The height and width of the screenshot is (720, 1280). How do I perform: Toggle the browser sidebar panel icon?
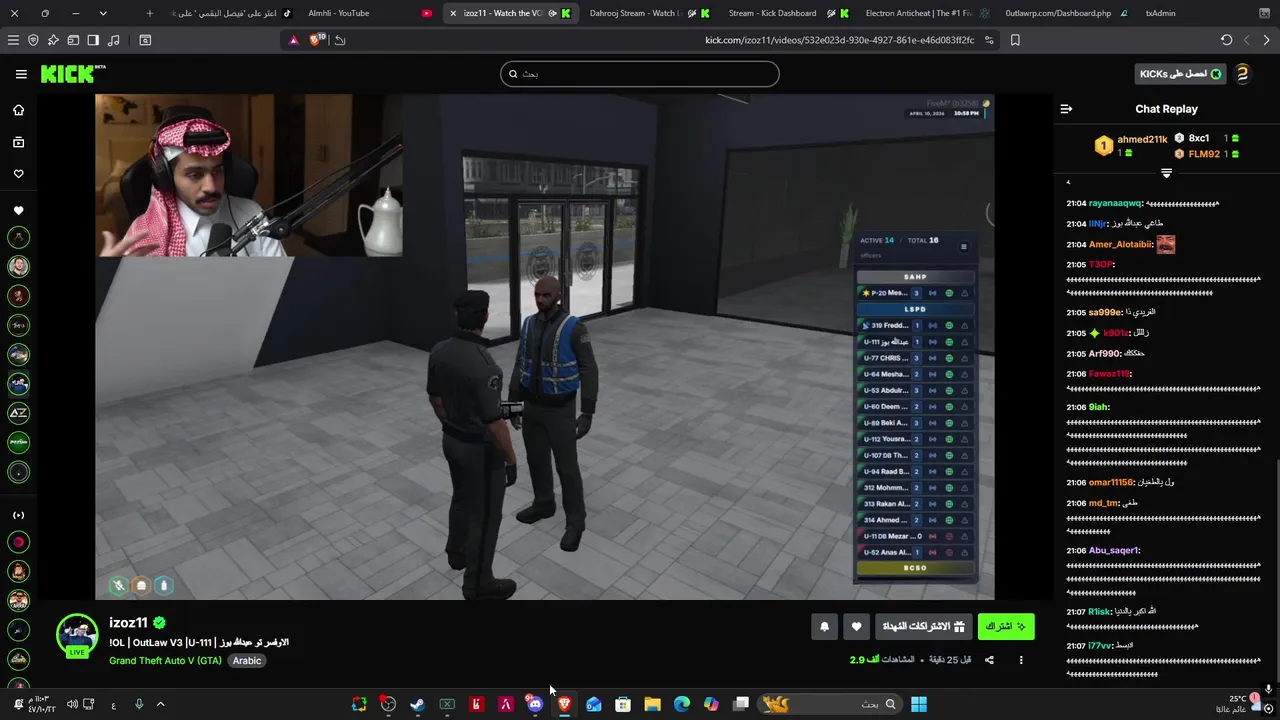click(93, 40)
